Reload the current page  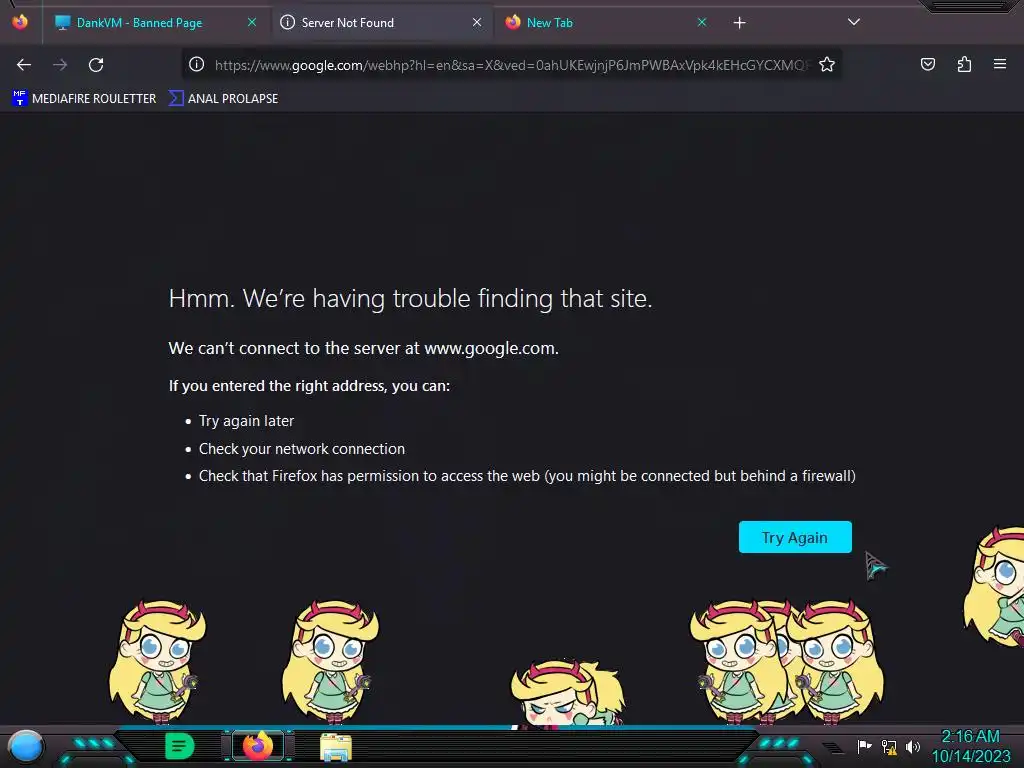coord(96,65)
